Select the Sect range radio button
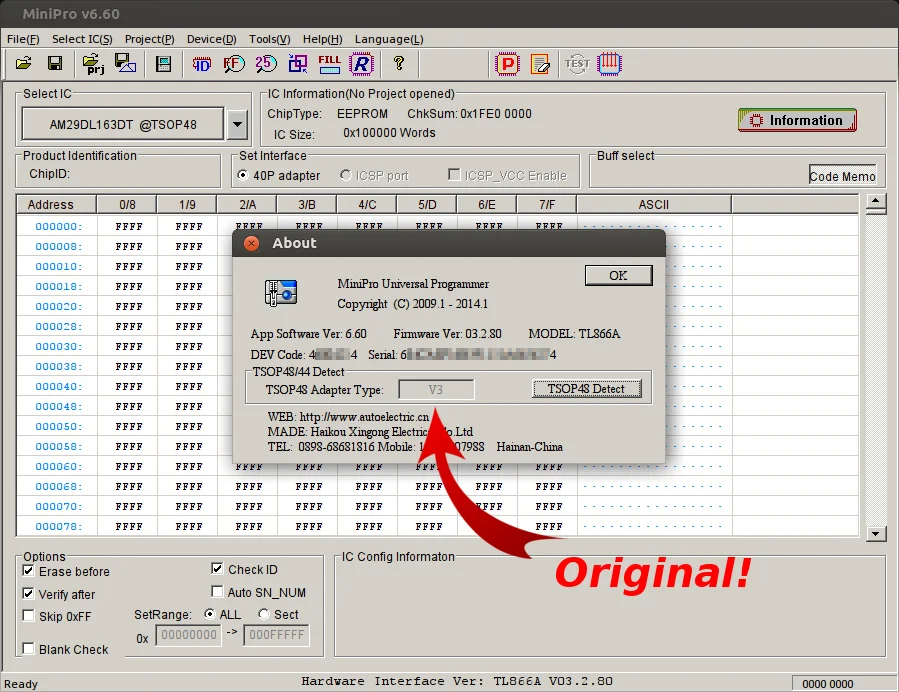The height and width of the screenshot is (692, 899). pos(264,614)
